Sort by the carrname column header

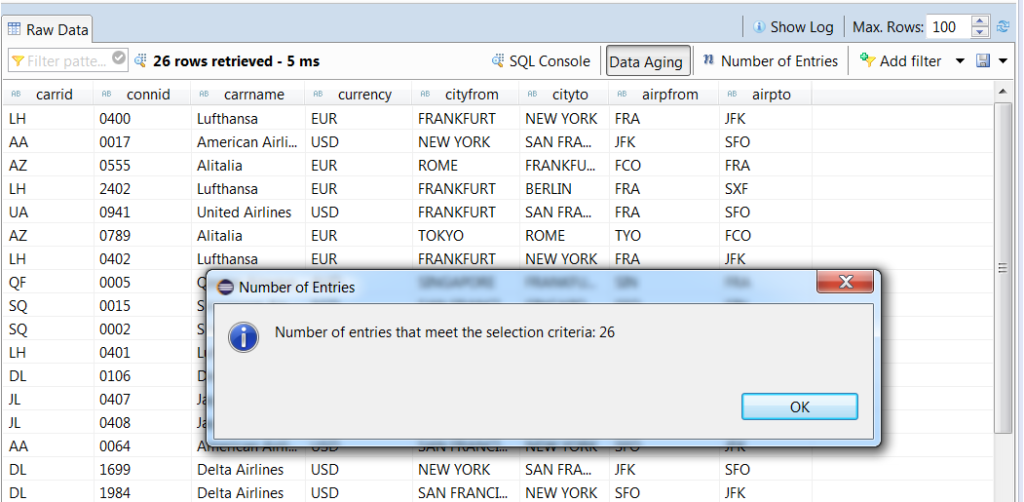pyautogui.click(x=248, y=95)
